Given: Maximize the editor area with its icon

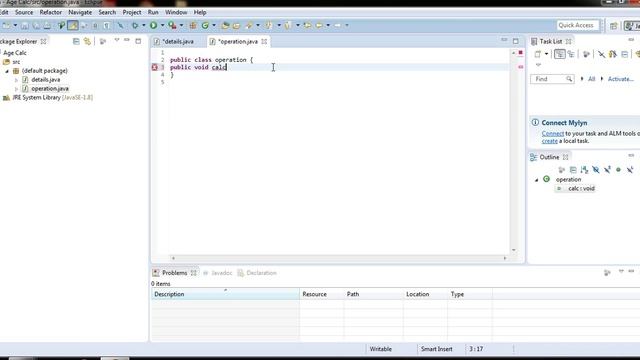Looking at the screenshot, I should pyautogui.click(x=516, y=41).
